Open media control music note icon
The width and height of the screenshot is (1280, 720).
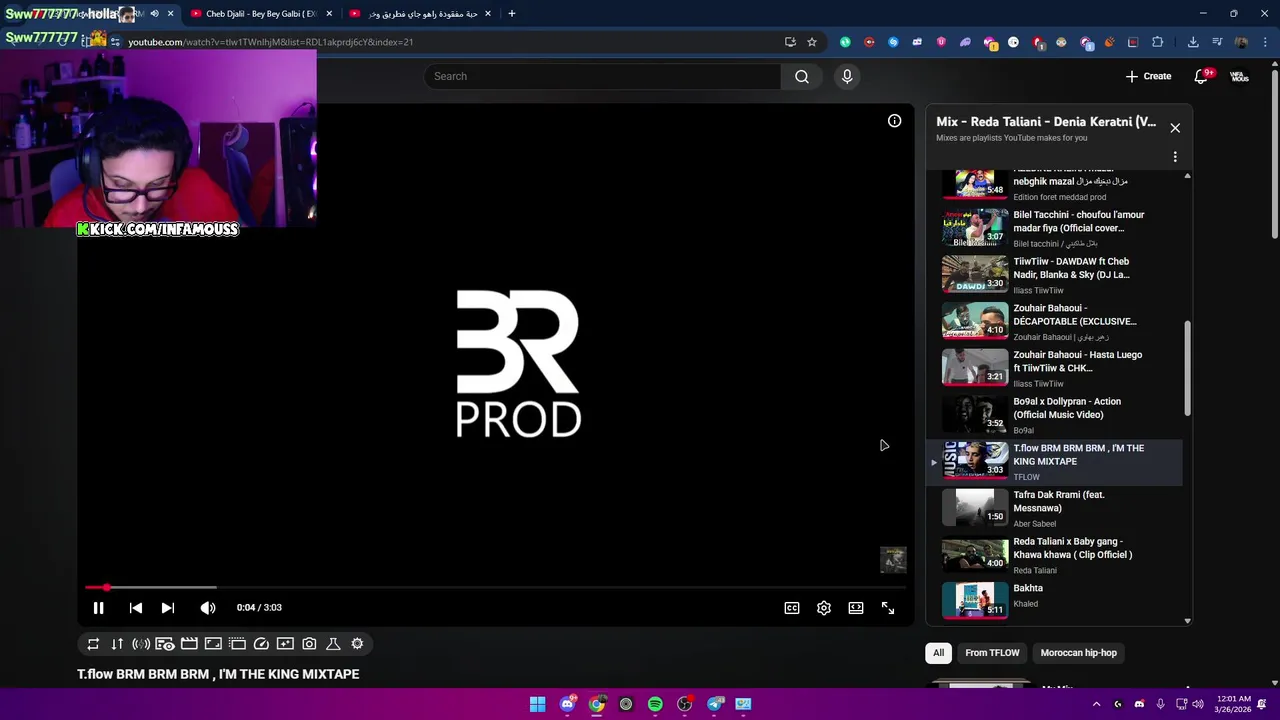click(1217, 42)
